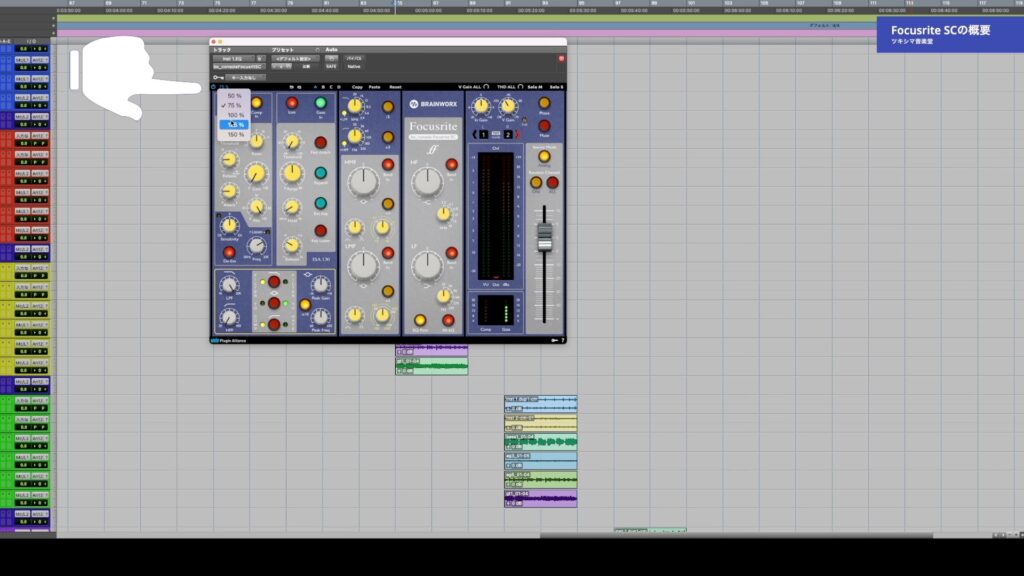
Task: Choose 100 % in the zoom menu
Action: [x=234, y=115]
